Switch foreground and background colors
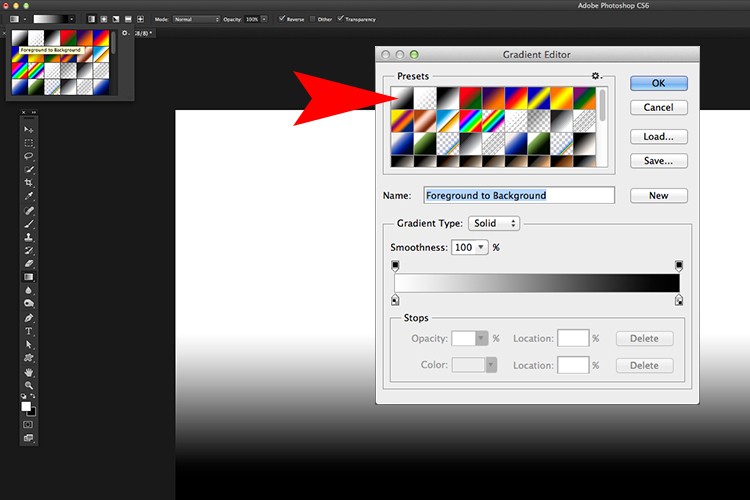 click(33, 396)
